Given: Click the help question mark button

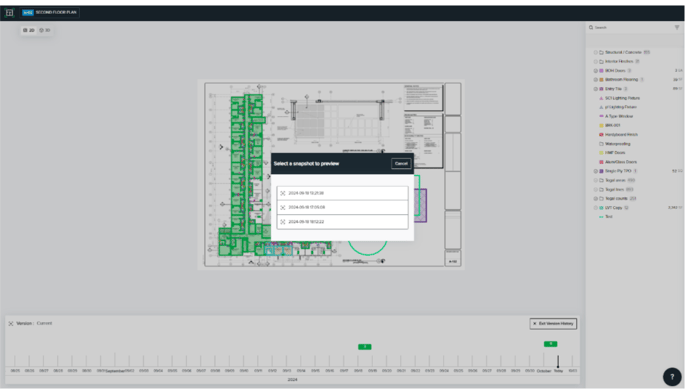Looking at the screenshot, I should (x=672, y=376).
